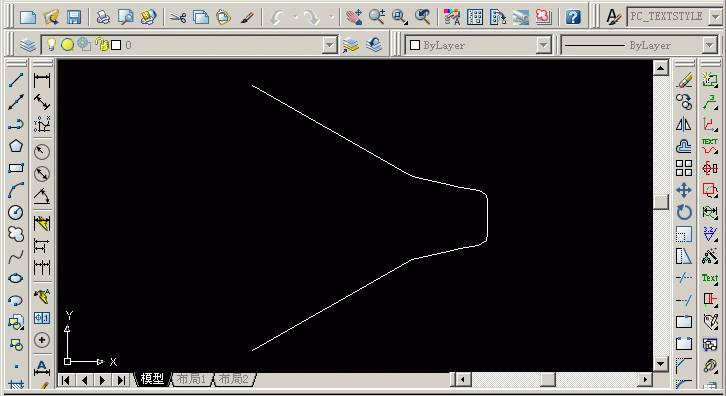Switch to the 模型 tab
726x396 pixels.
pos(152,379)
